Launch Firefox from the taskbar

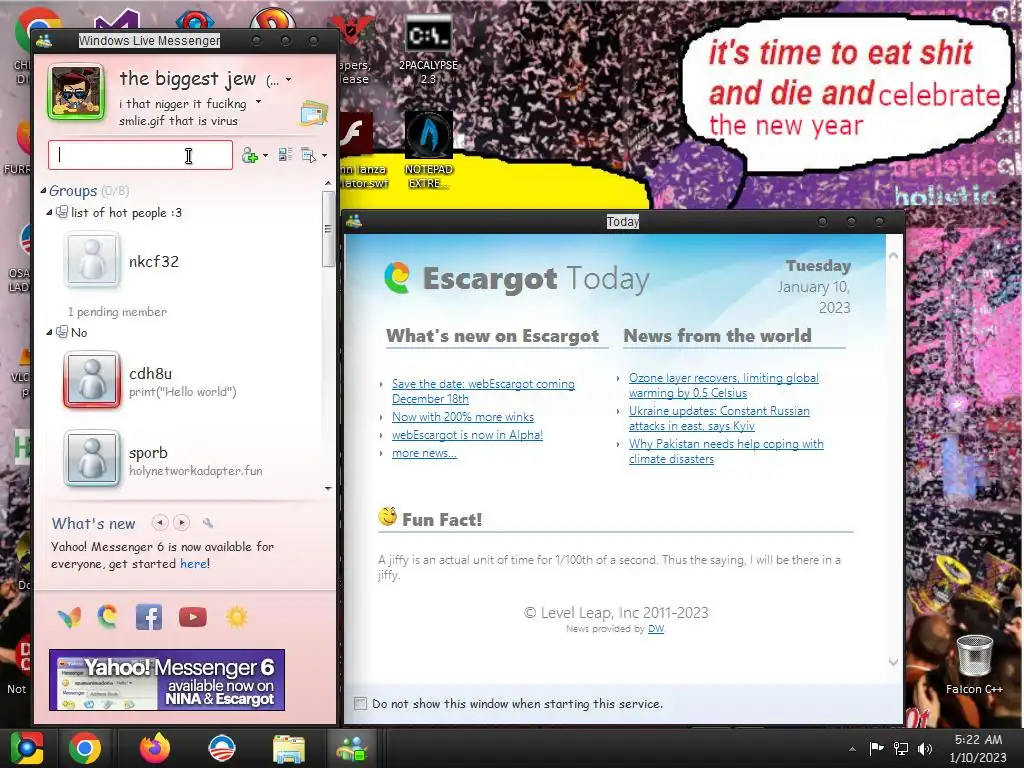pos(155,748)
